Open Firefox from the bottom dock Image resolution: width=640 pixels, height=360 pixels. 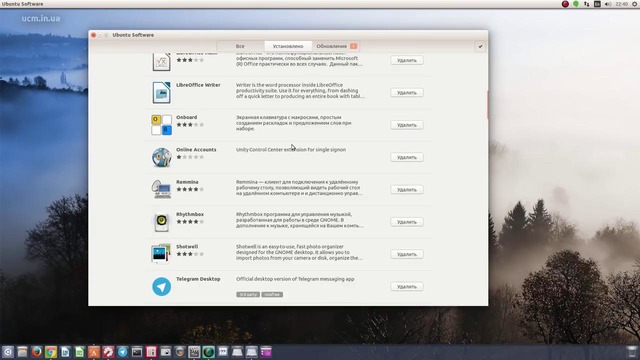36,352
